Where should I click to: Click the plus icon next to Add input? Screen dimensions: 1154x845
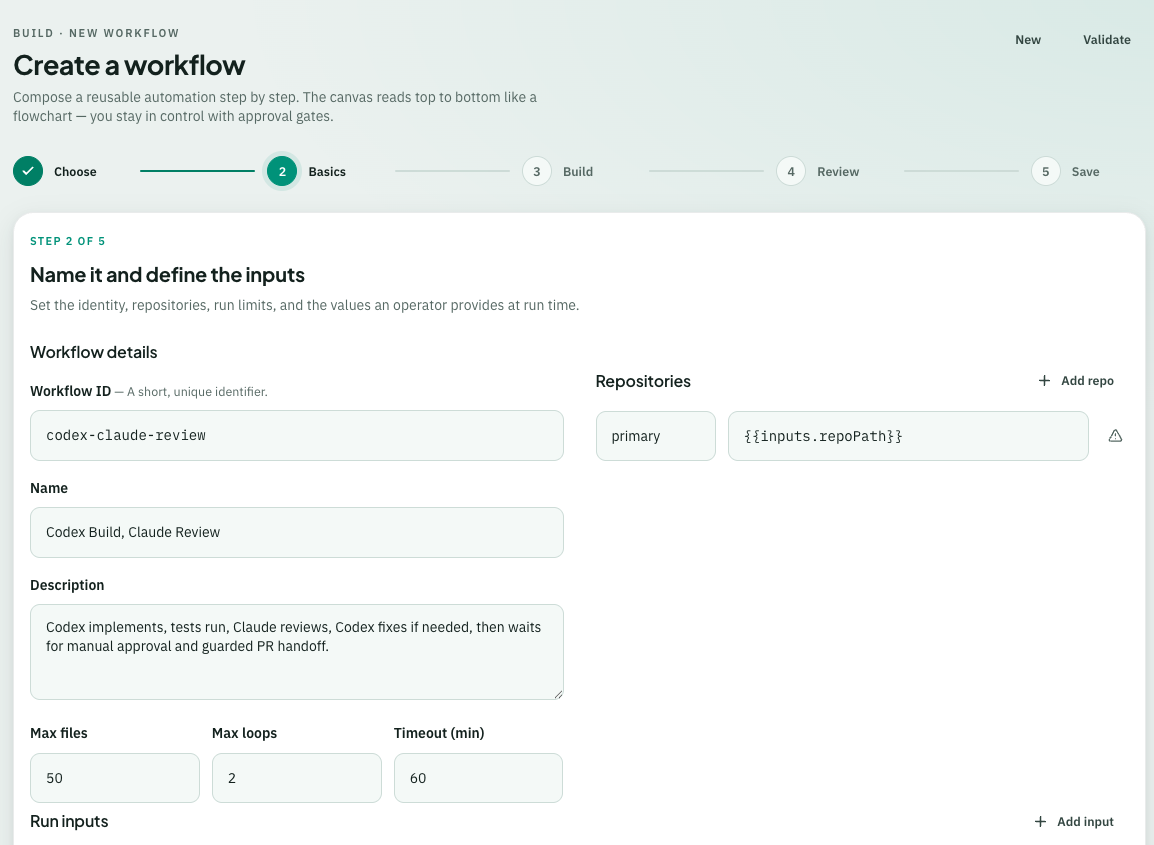point(1040,821)
